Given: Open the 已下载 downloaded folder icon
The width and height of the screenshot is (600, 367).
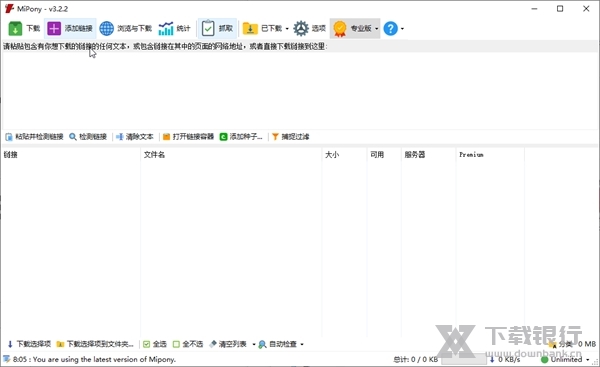Looking at the screenshot, I should coord(250,28).
